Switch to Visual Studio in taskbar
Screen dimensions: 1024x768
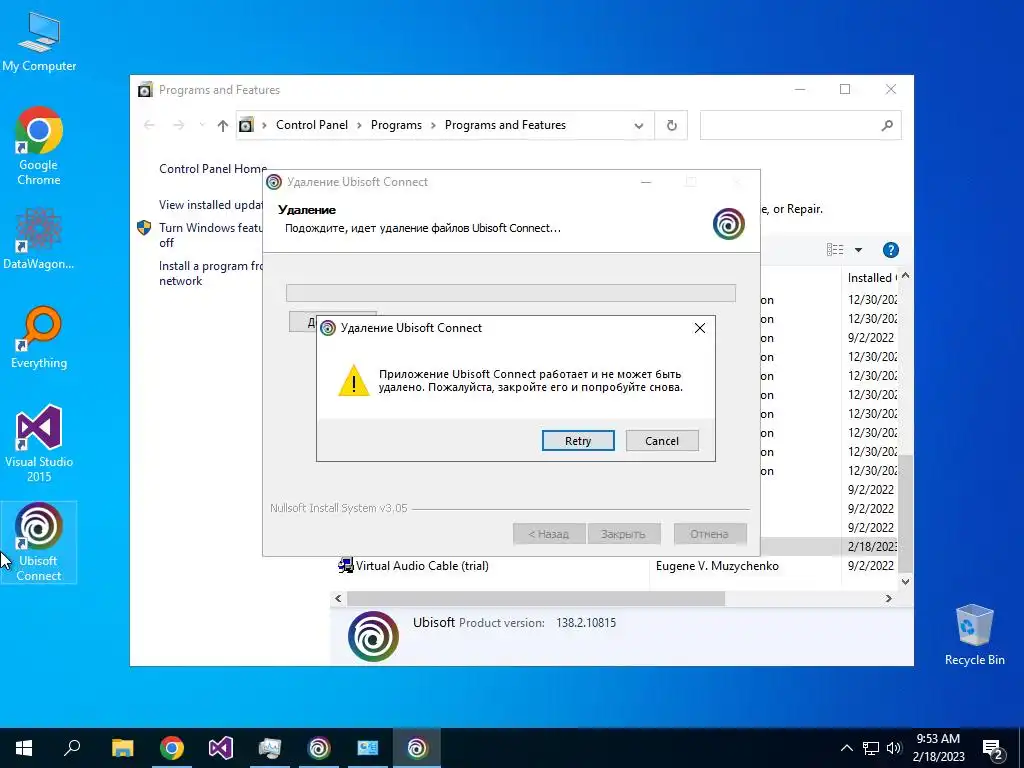pos(221,748)
